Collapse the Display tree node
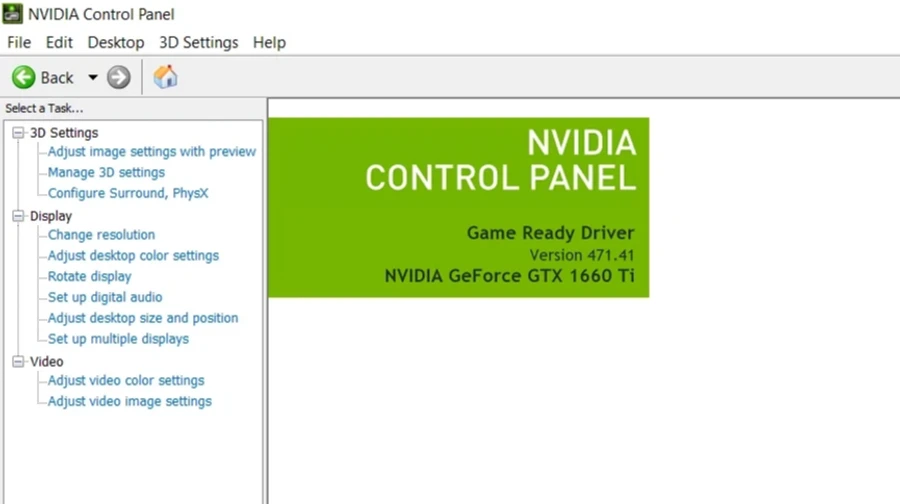Screen dimensions: 900x504 (x=18, y=216)
